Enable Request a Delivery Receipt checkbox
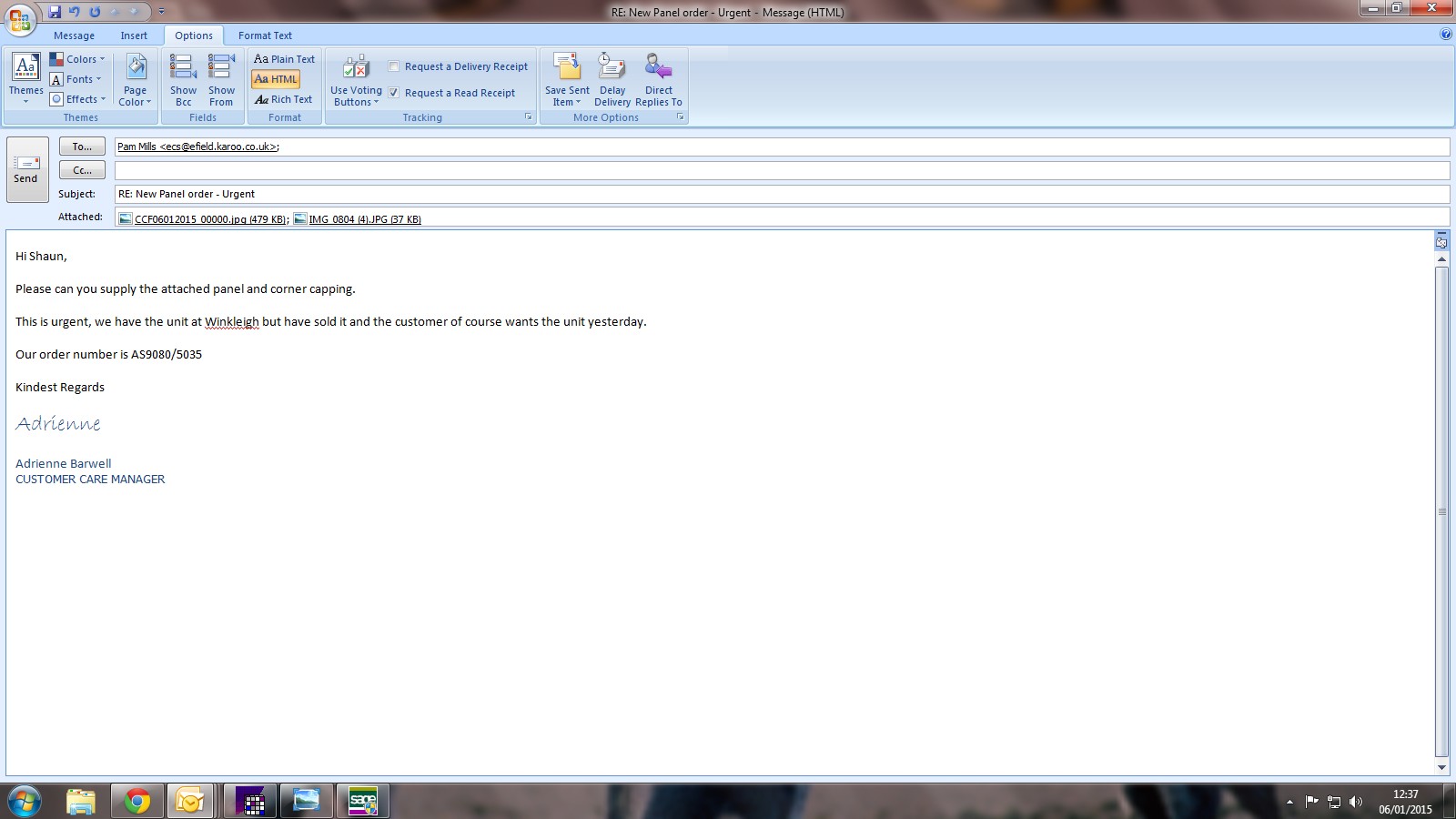Screen dimensions: 1456x819 (394, 66)
